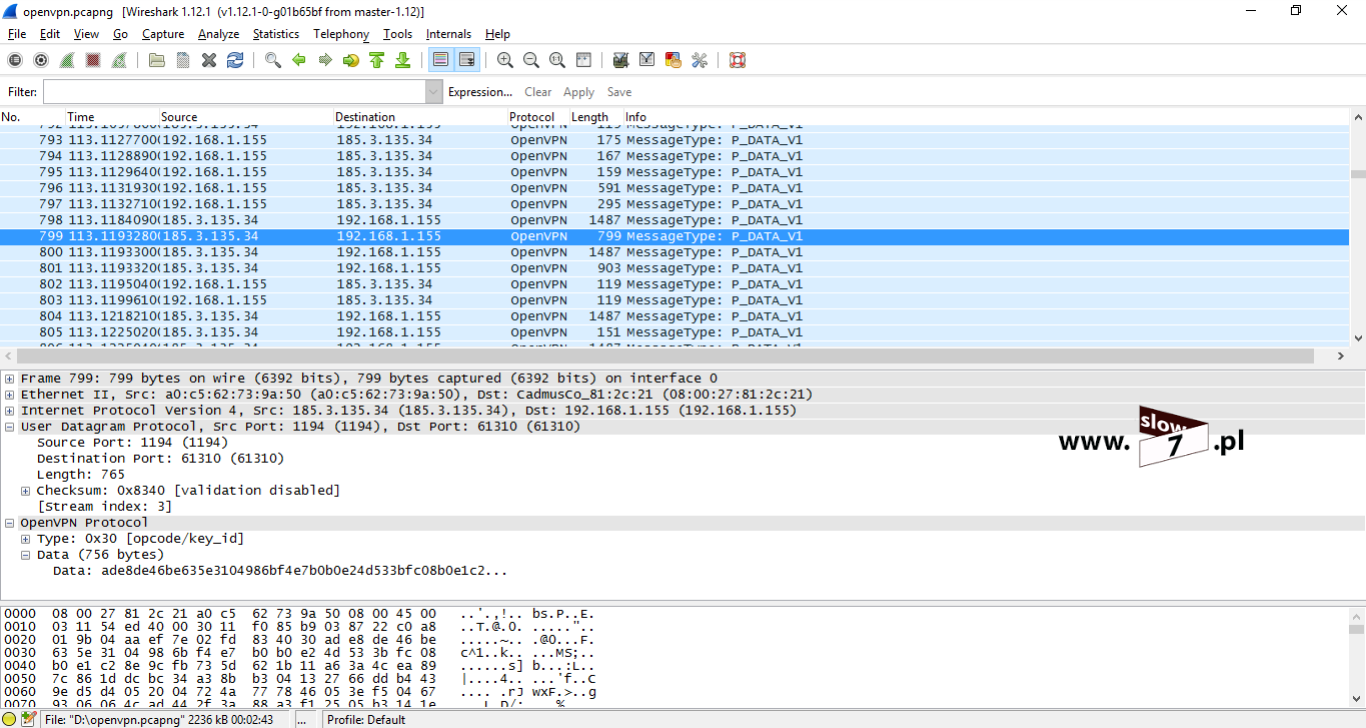Open the Telephony menu
The width and height of the screenshot is (1366, 728).
click(x=341, y=34)
